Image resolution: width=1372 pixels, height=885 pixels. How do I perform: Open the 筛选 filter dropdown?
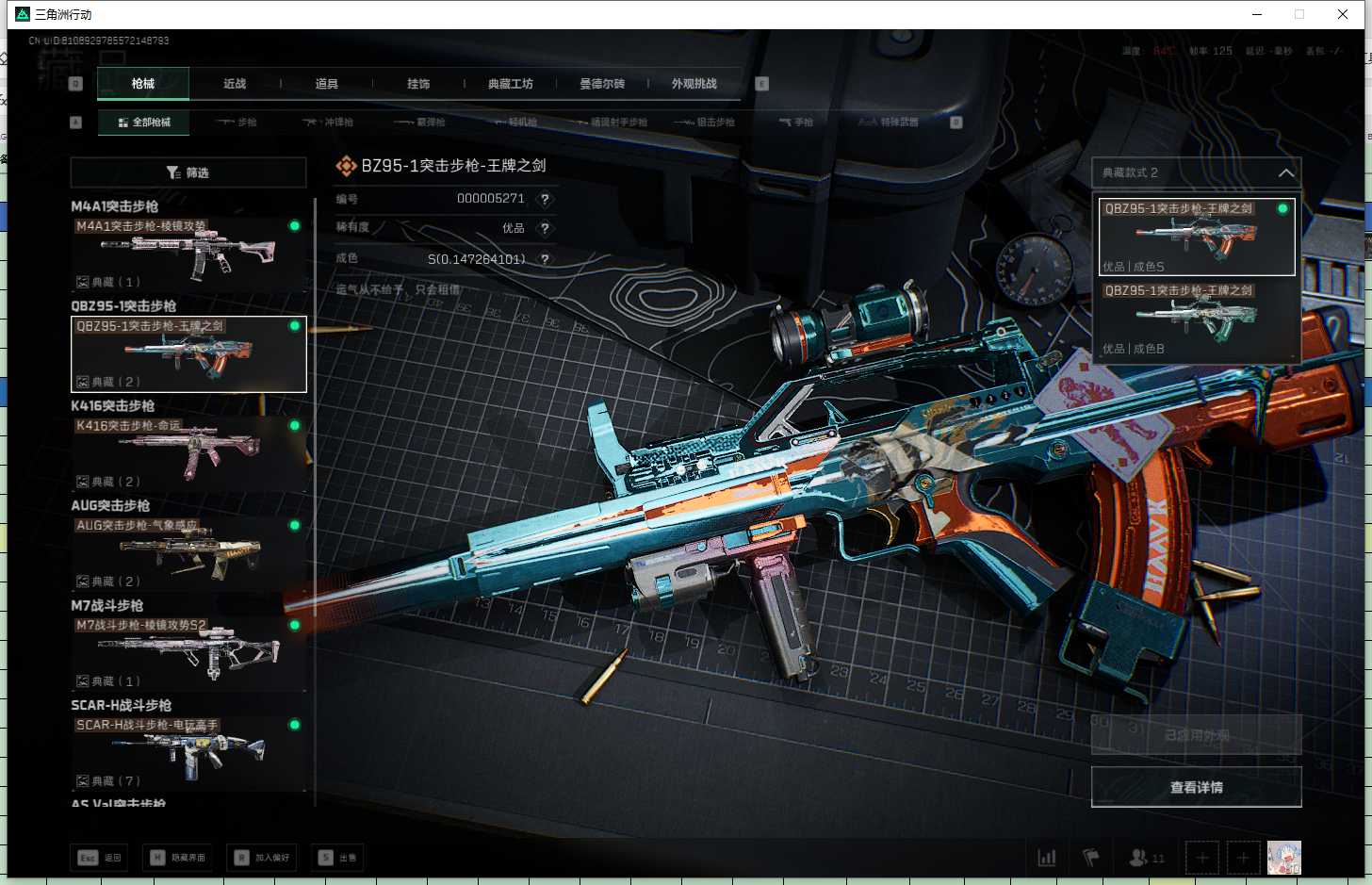click(x=188, y=172)
